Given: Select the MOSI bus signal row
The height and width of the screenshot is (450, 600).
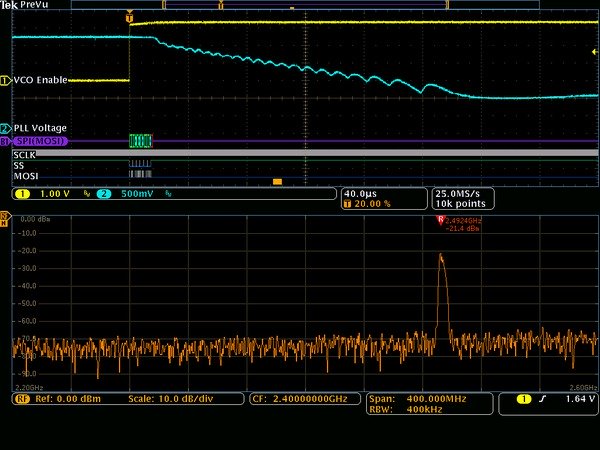Looking at the screenshot, I should point(24,176).
